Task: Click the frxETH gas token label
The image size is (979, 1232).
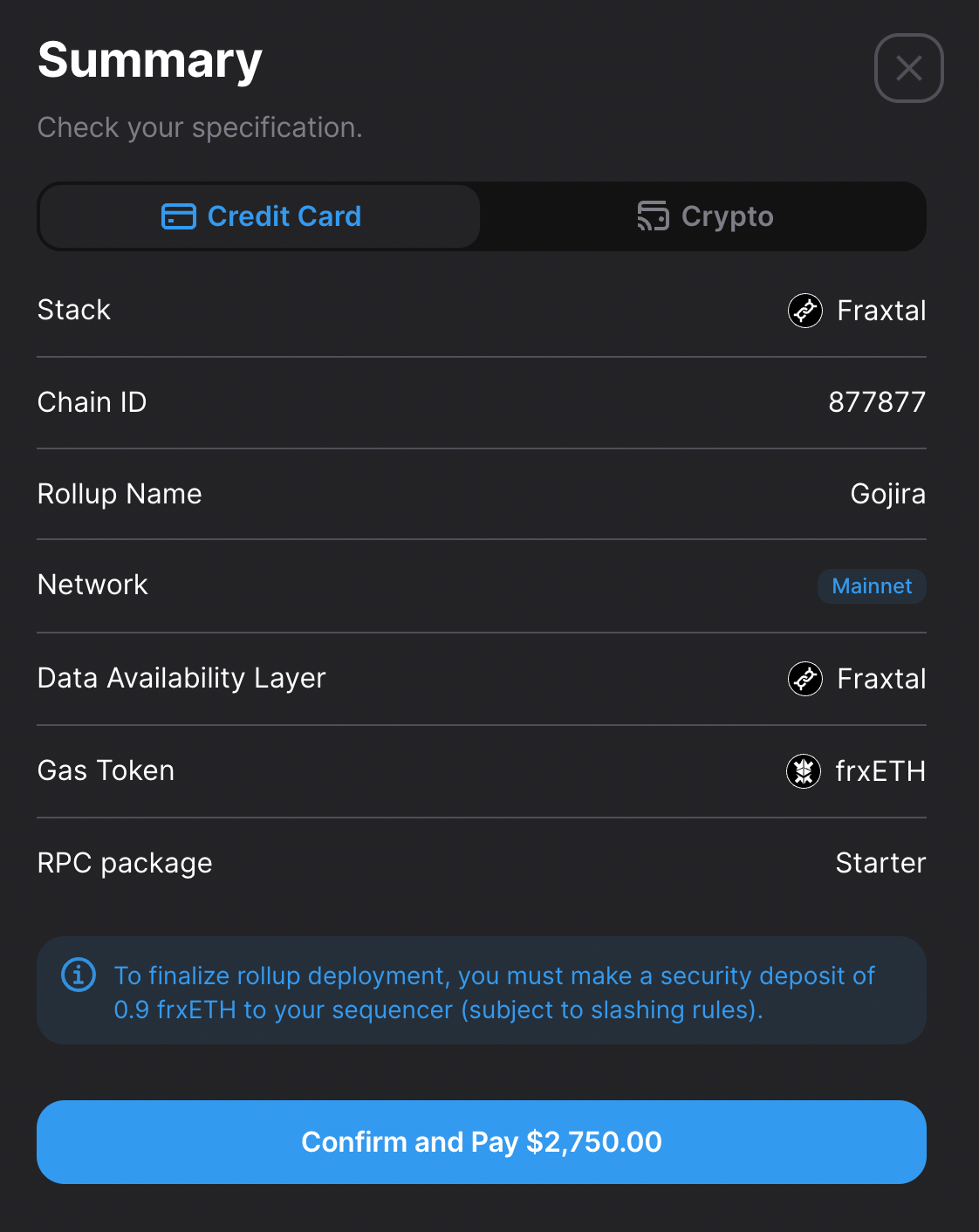Action: 880,771
